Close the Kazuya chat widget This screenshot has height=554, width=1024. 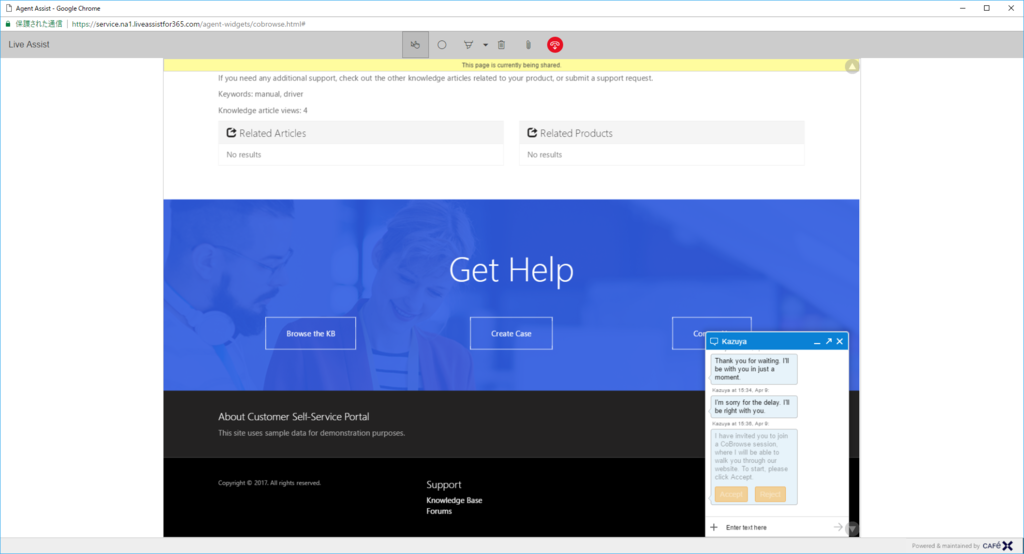pyautogui.click(x=840, y=341)
